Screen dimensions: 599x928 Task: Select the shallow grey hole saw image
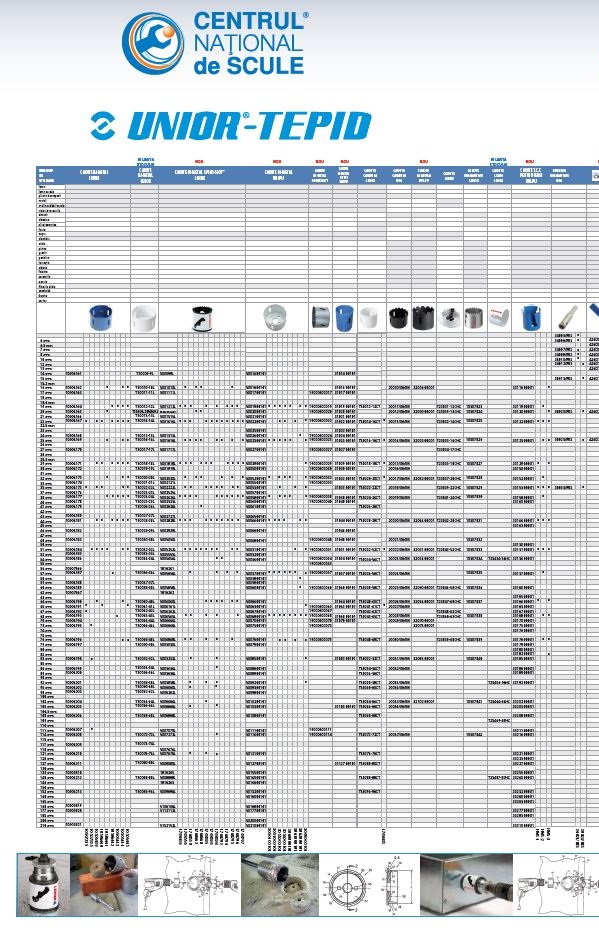(273, 318)
